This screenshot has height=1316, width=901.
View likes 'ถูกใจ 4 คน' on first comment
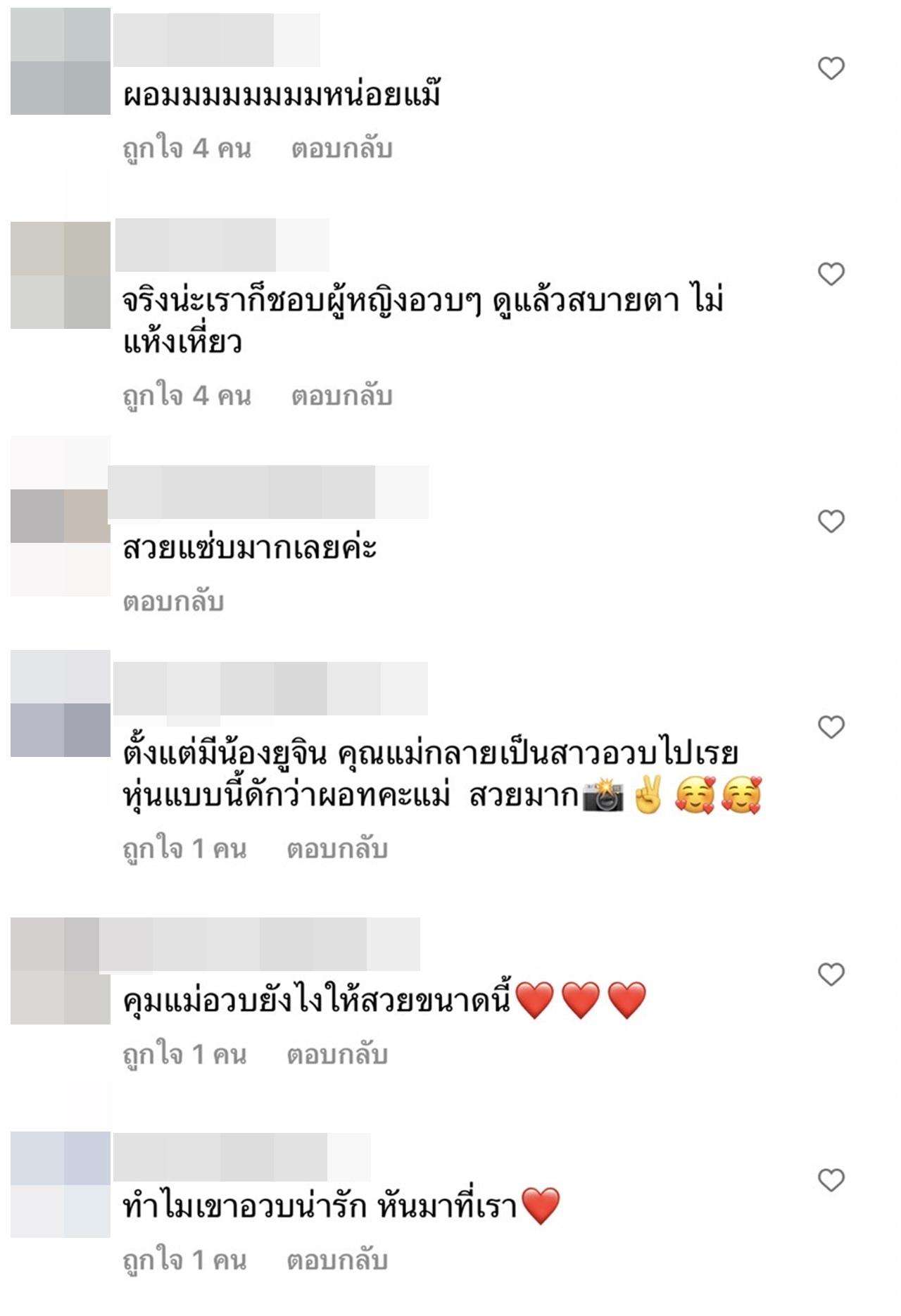[x=187, y=149]
